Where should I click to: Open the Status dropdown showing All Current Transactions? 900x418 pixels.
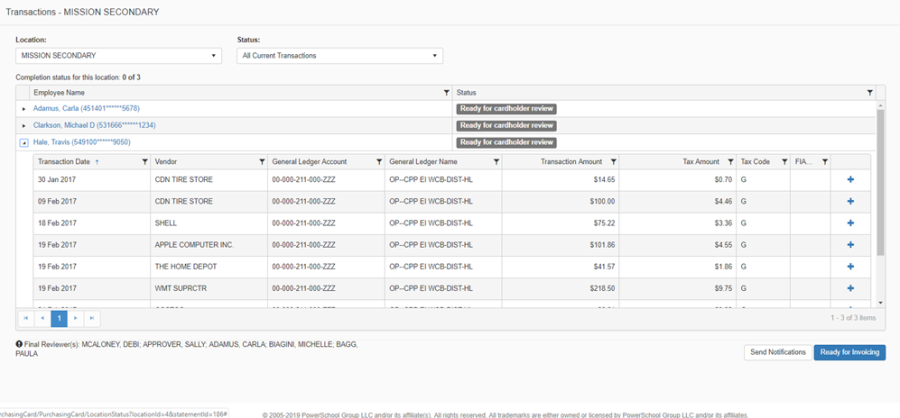tap(339, 56)
